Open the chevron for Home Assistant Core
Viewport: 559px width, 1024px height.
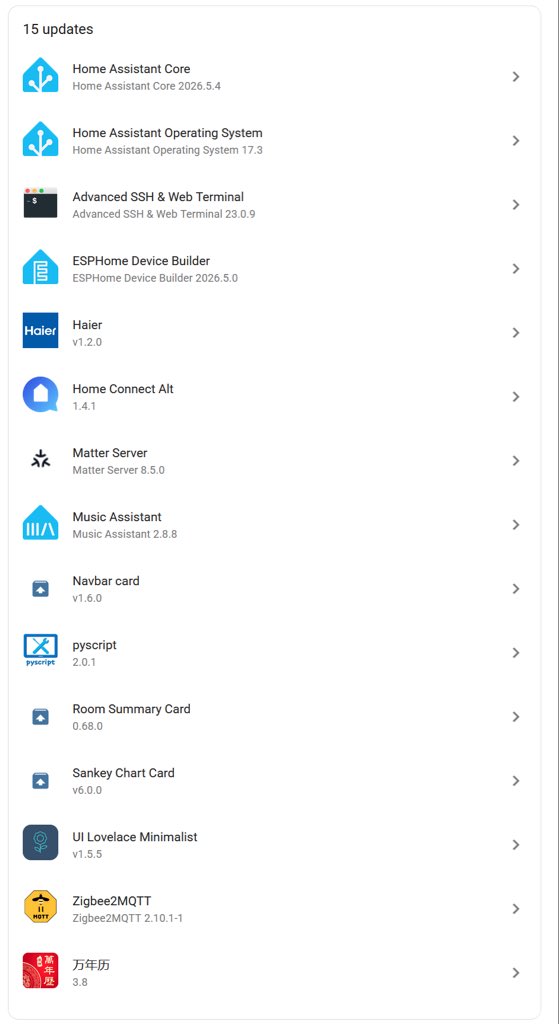click(516, 76)
